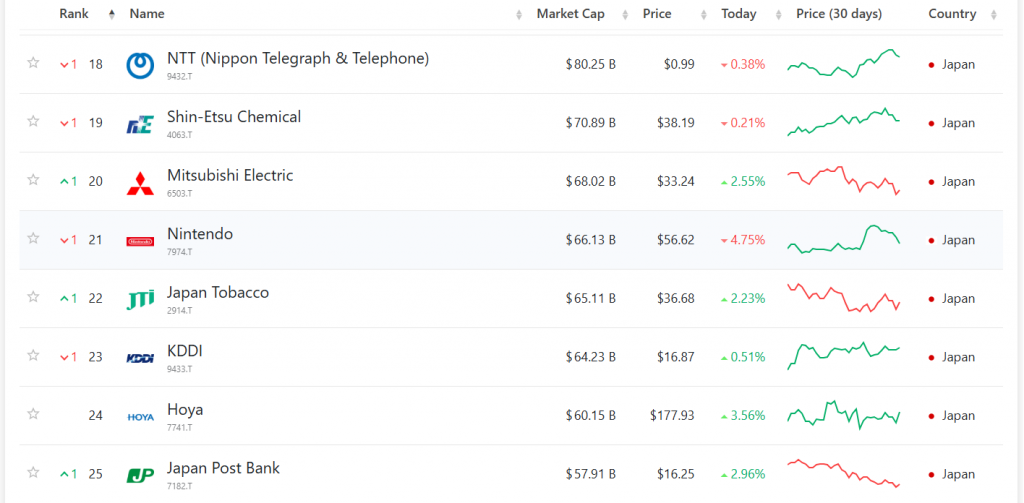Click the Japan country label for KDDI

958,357
